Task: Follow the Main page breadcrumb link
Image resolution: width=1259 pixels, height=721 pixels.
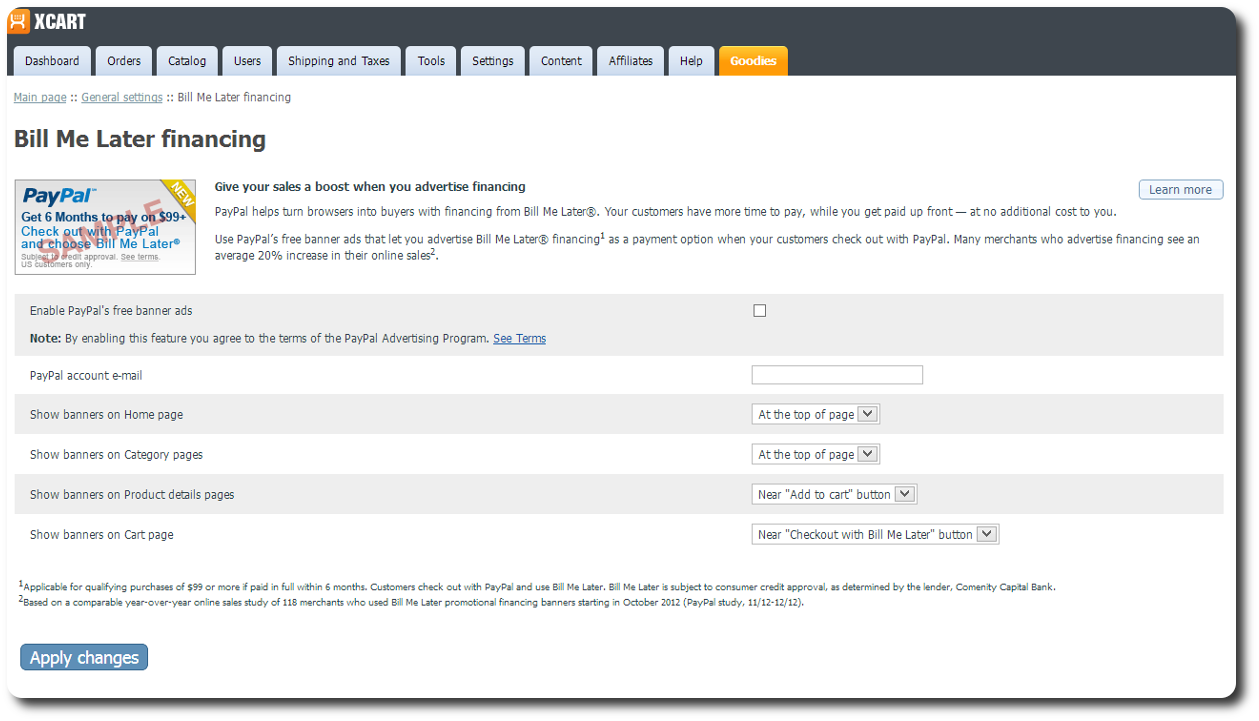Action: [x=40, y=97]
